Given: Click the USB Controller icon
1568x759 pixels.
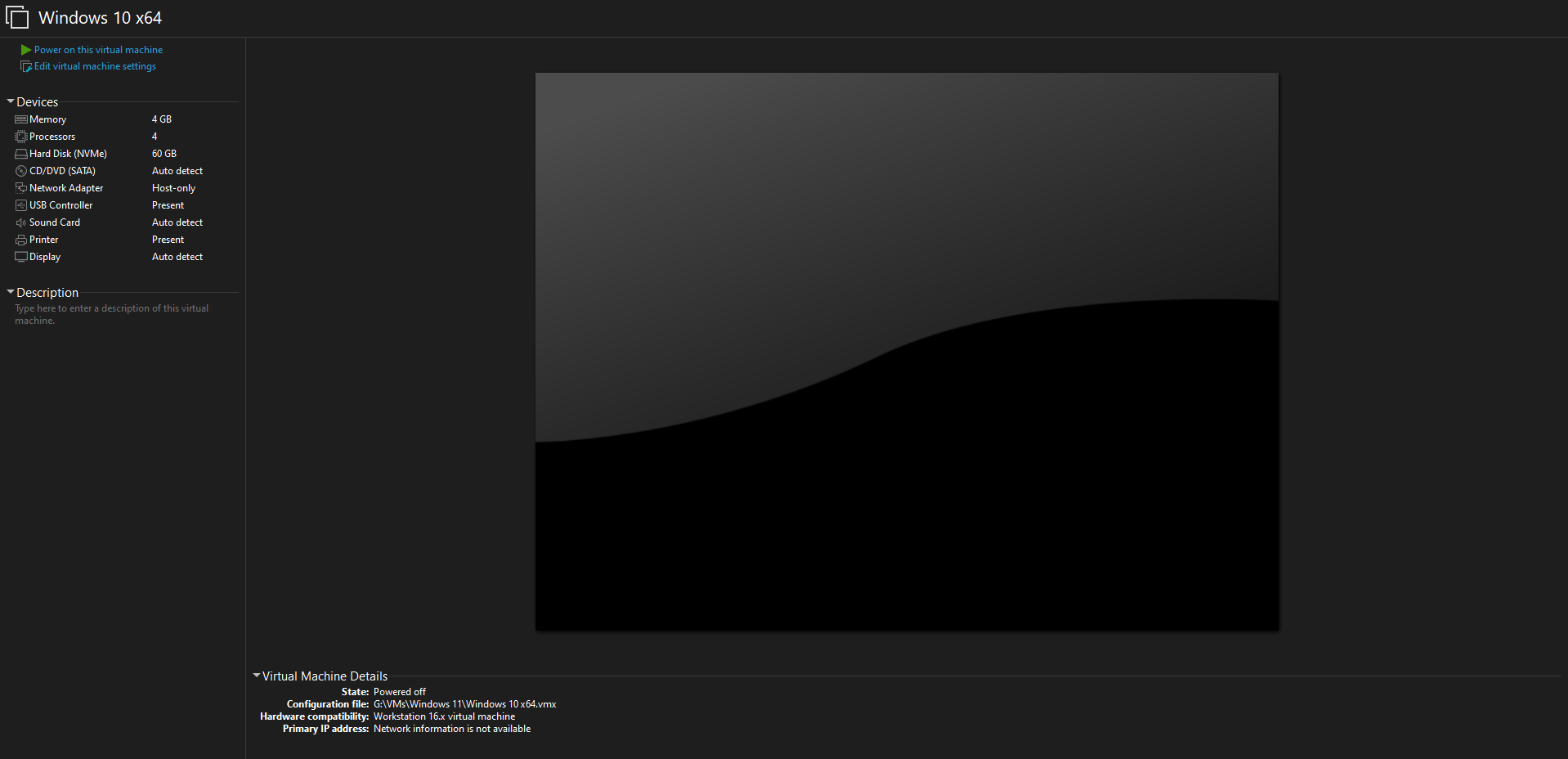Looking at the screenshot, I should (21, 205).
